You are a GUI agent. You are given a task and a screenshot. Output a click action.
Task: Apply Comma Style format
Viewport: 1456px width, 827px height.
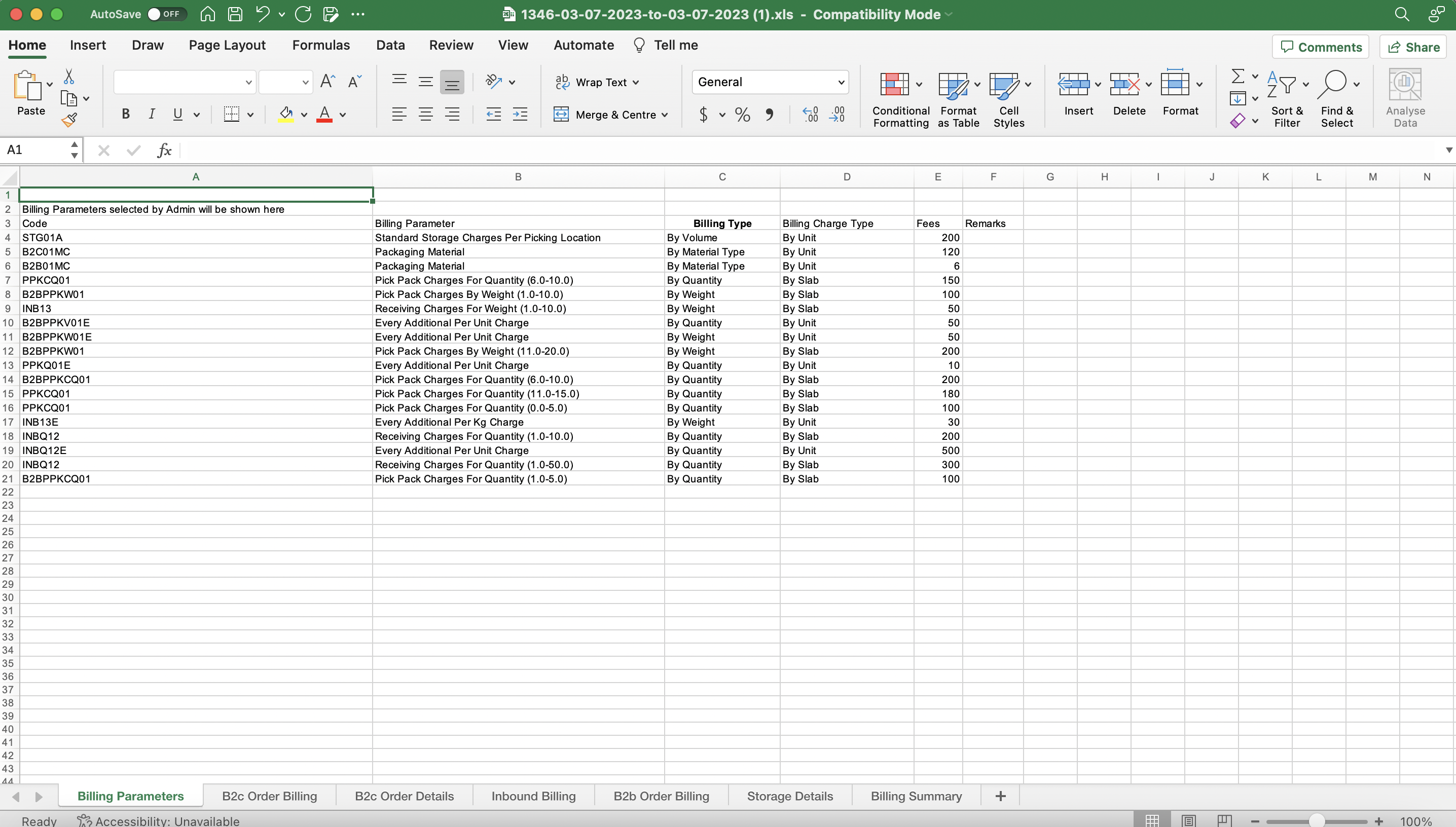769,115
